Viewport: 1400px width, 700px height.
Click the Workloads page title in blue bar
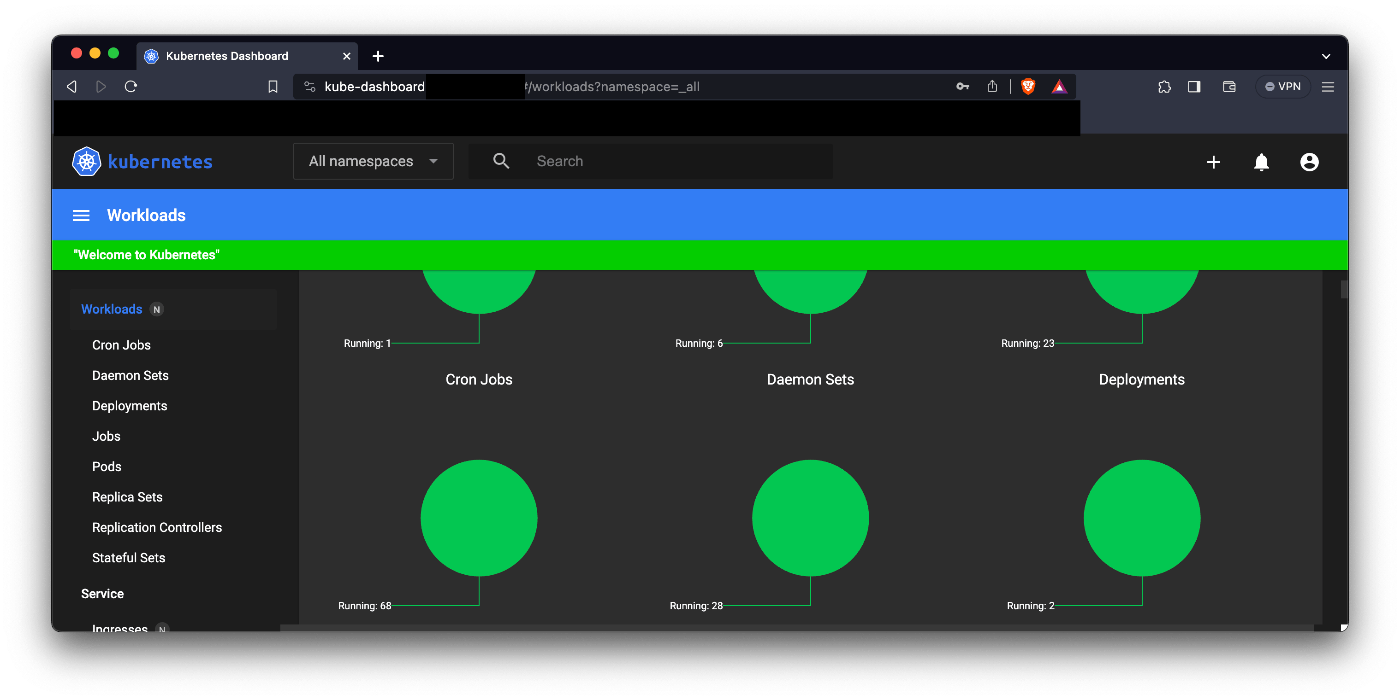pos(146,215)
